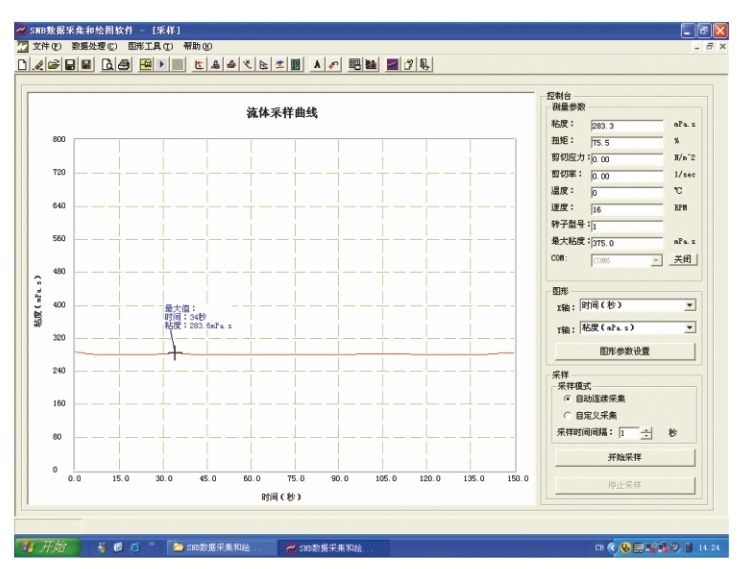Open the COM port combo box
This screenshot has width=741, height=569.
coord(656,259)
